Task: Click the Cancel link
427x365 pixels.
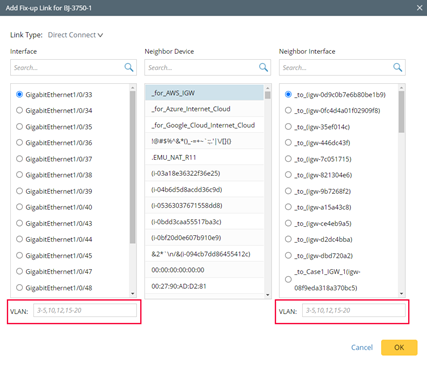Action: click(x=362, y=347)
